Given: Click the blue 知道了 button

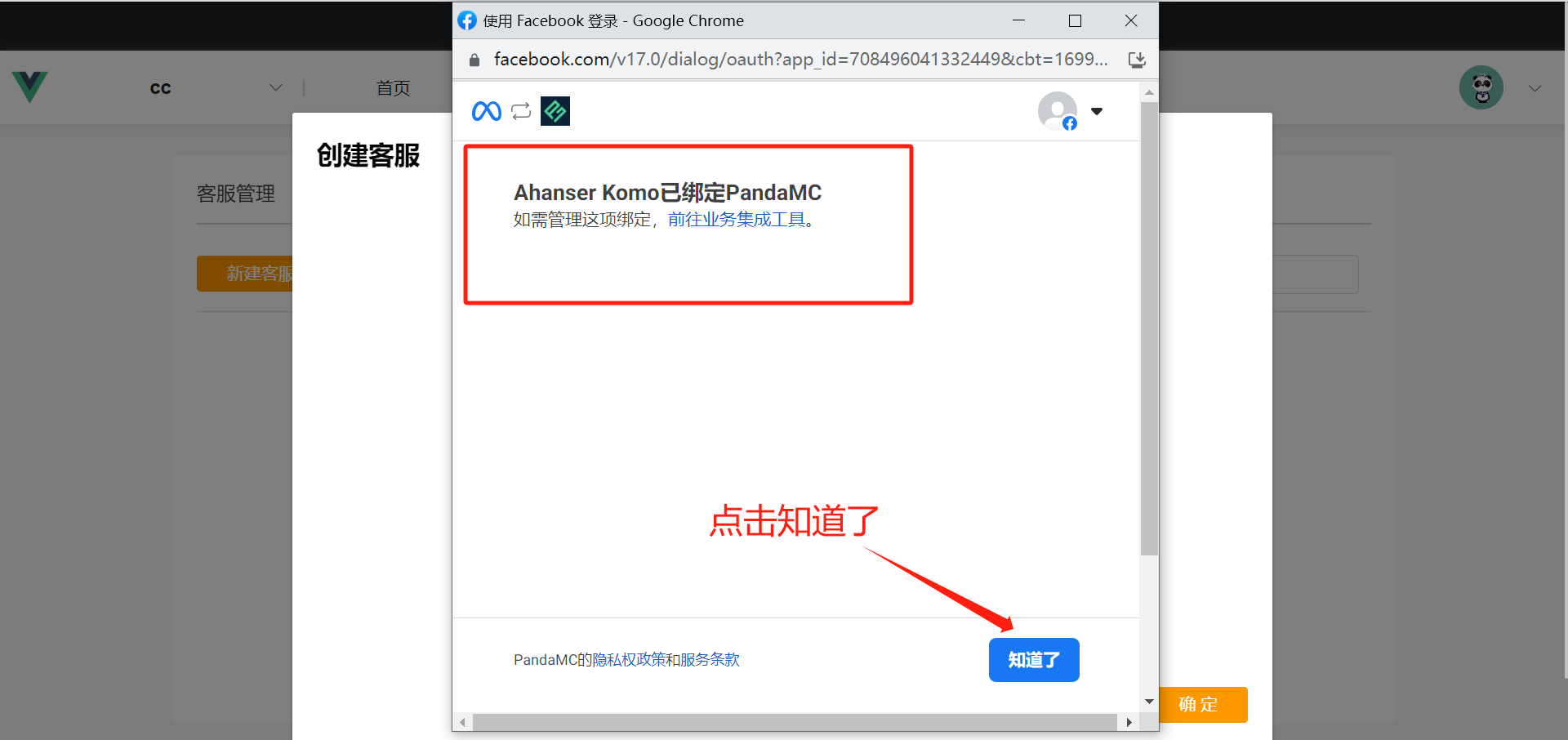Looking at the screenshot, I should (x=1033, y=660).
